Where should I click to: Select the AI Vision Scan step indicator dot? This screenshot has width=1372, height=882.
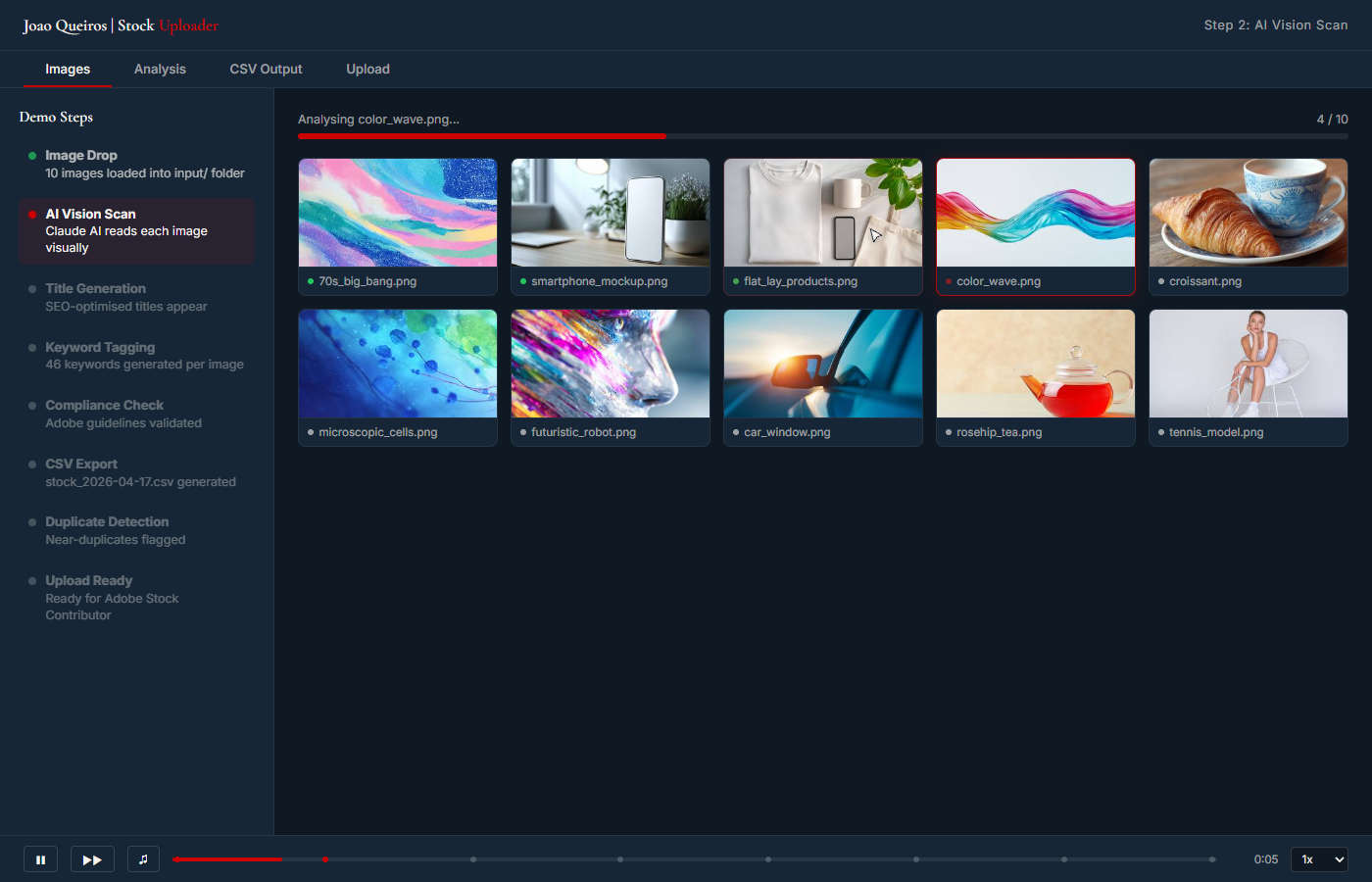click(32, 212)
